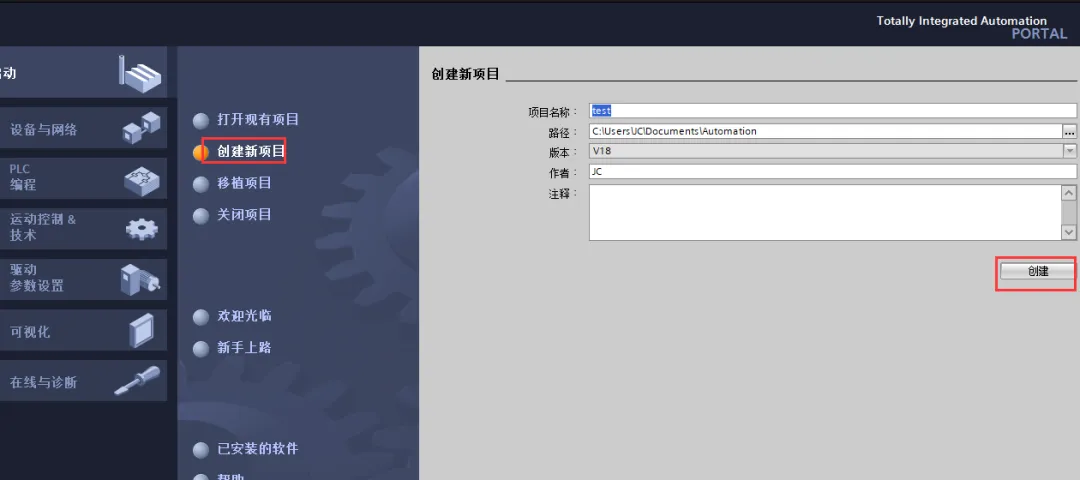Viewport: 1080px width, 480px height.
Task: Click the 创建新项目 heading text
Action: coord(465,74)
